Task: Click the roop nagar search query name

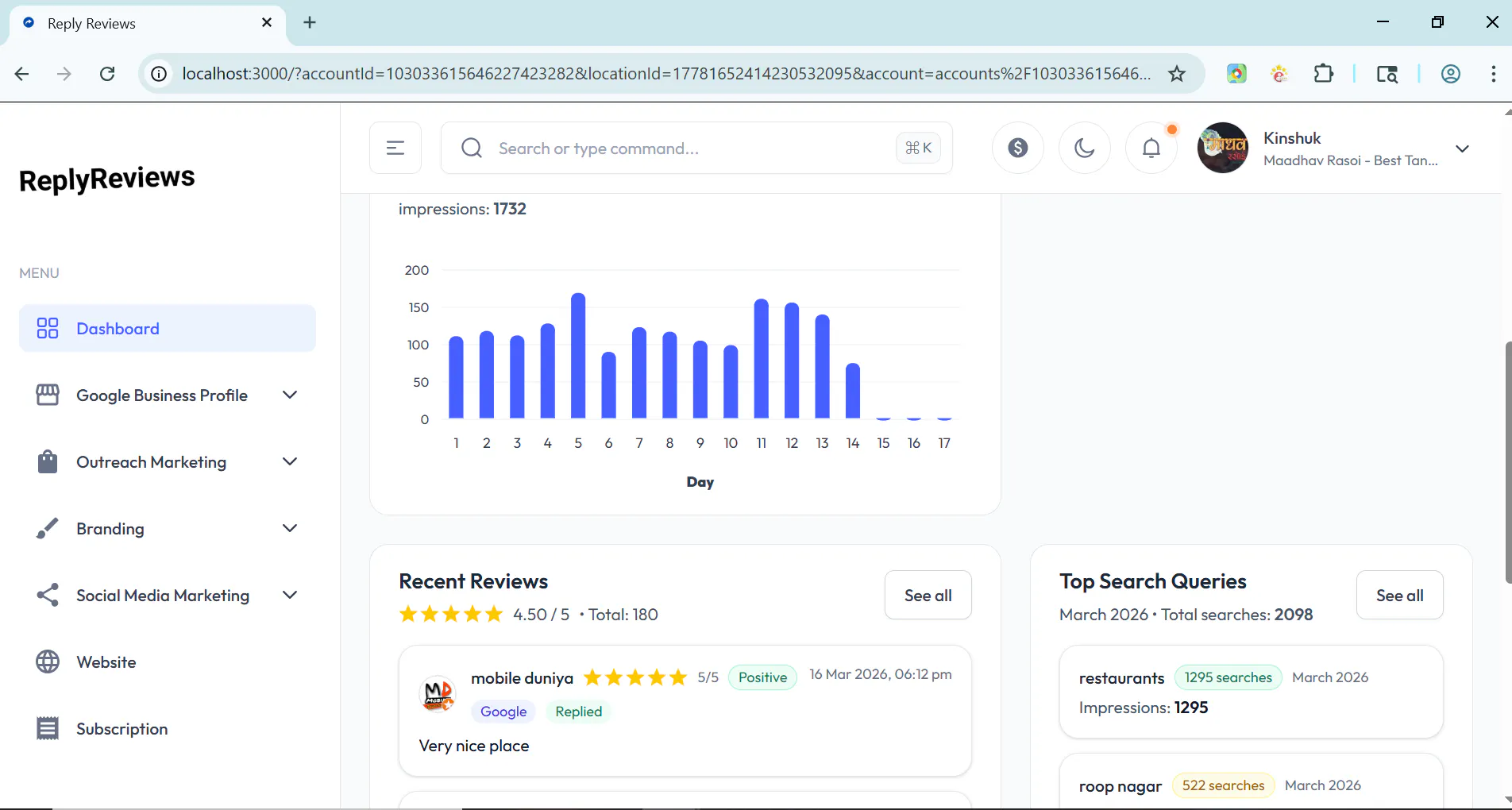Action: (1120, 786)
